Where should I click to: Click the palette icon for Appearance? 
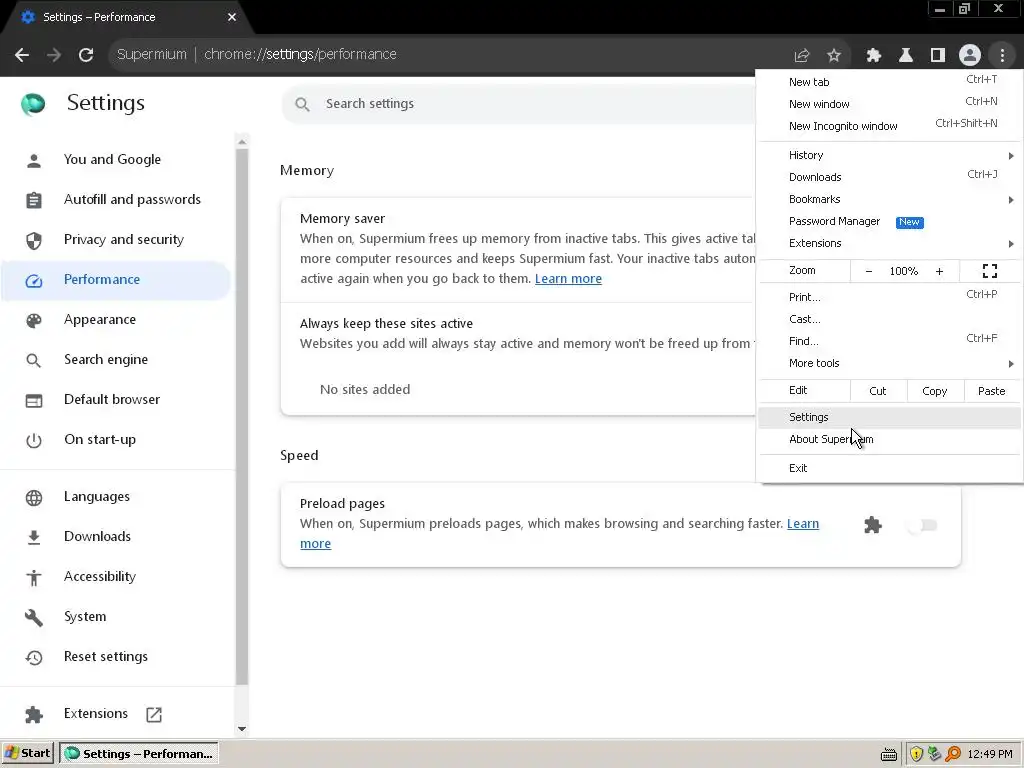[x=34, y=321]
